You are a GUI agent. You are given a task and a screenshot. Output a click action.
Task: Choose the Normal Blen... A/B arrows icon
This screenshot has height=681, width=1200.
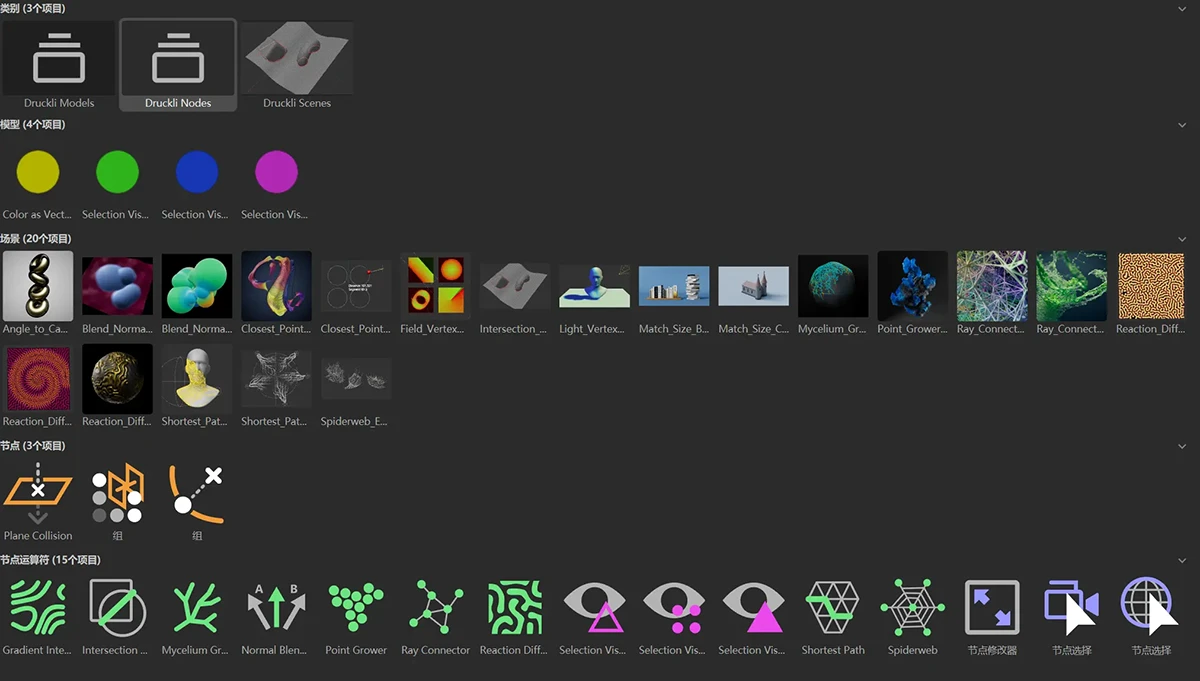(x=277, y=607)
